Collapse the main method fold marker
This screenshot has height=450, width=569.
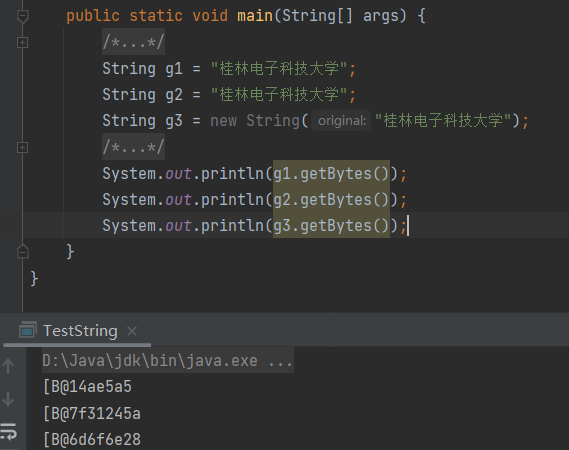click(22, 16)
